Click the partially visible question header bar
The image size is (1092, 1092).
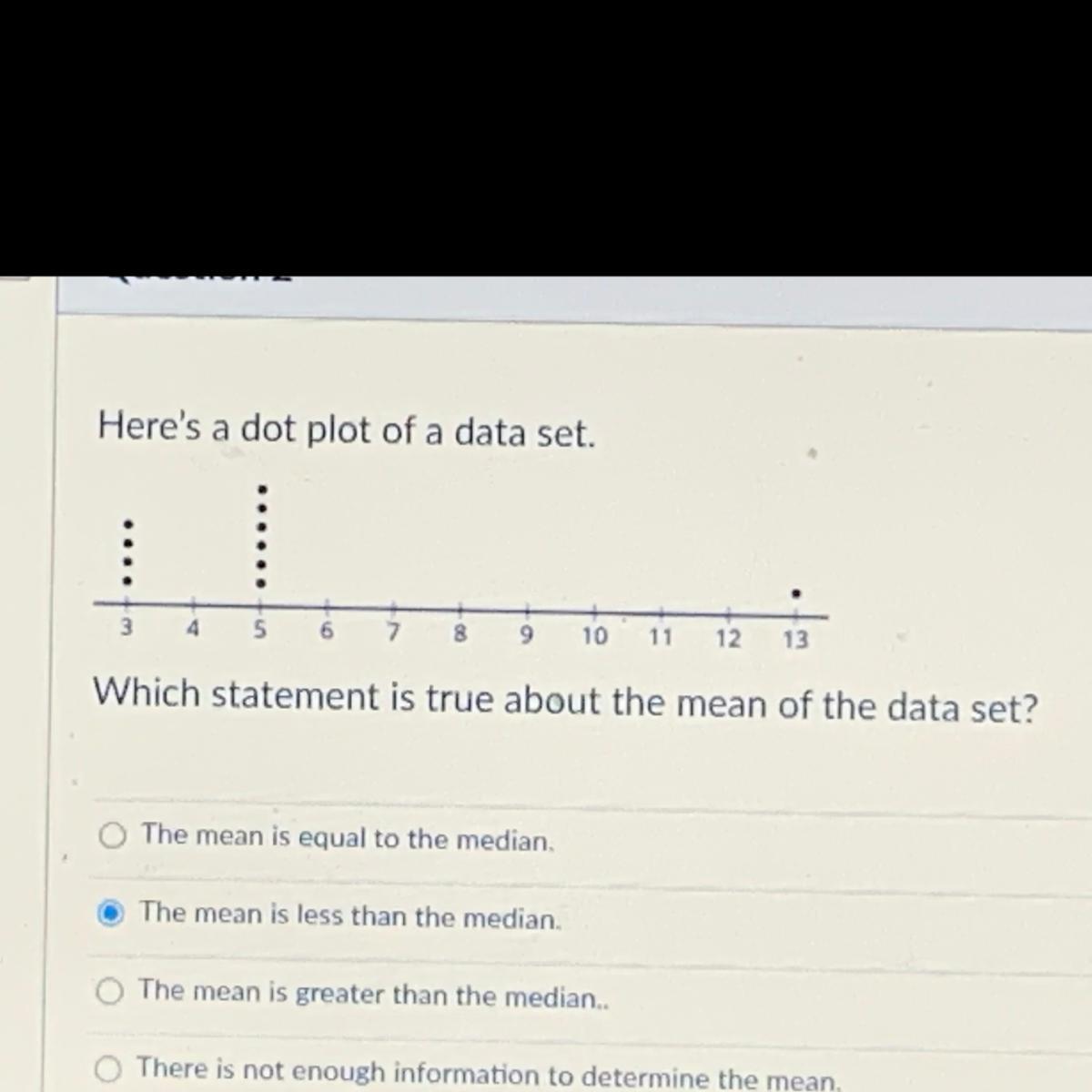click(x=574, y=297)
